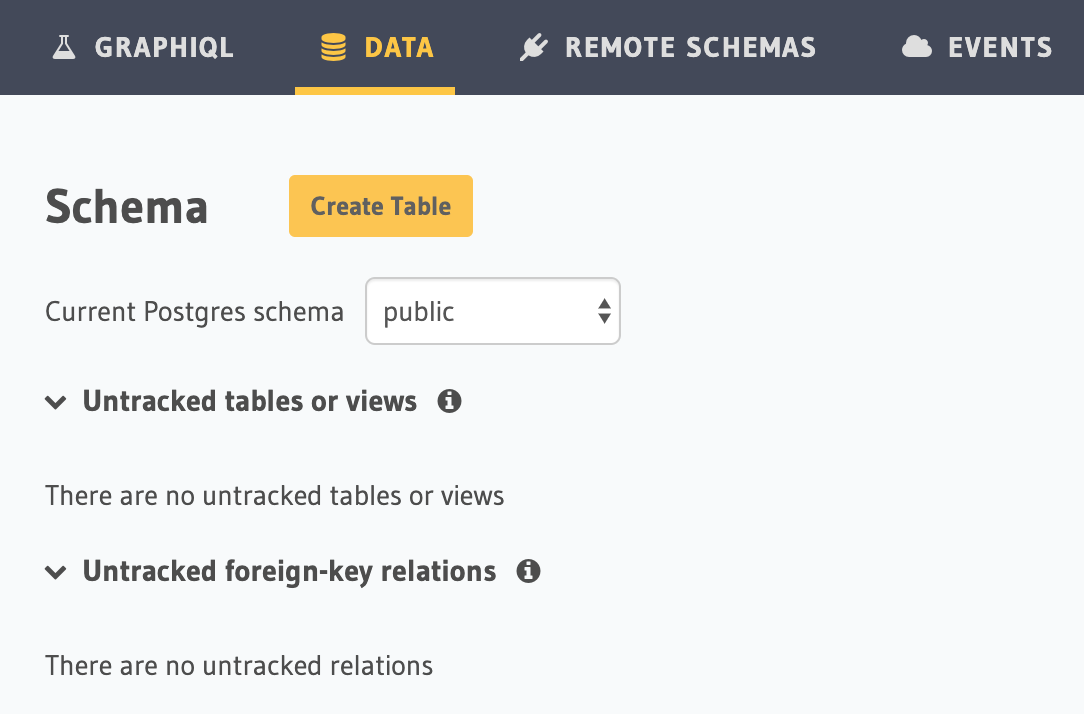This screenshot has width=1084, height=714.
Task: Click the Untracked tables or views heading
Action: click(250, 402)
